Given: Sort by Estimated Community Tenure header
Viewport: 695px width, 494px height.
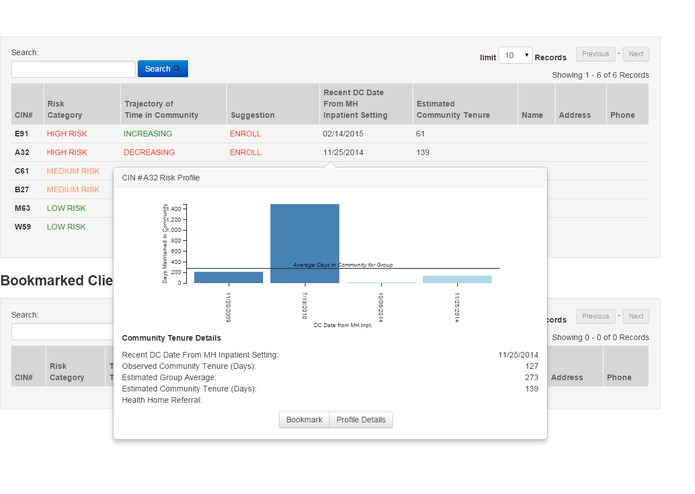Looking at the screenshot, I should click(465, 104).
